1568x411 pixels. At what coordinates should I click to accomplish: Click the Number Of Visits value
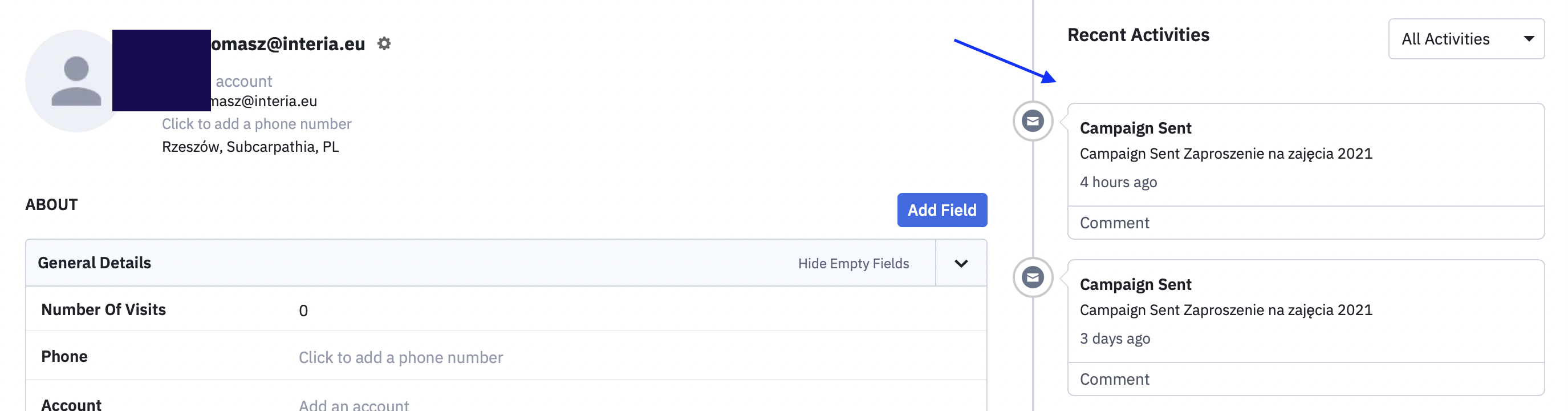(303, 311)
